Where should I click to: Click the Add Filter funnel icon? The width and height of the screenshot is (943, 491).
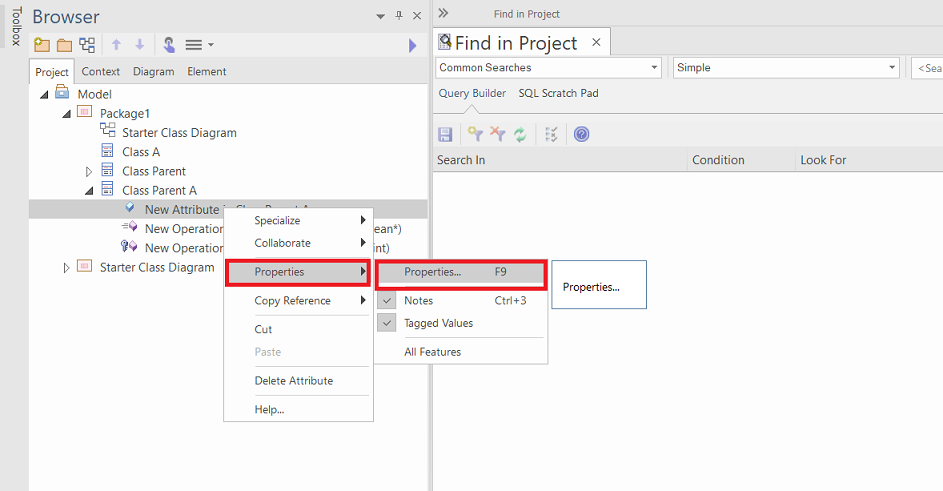tap(475, 134)
